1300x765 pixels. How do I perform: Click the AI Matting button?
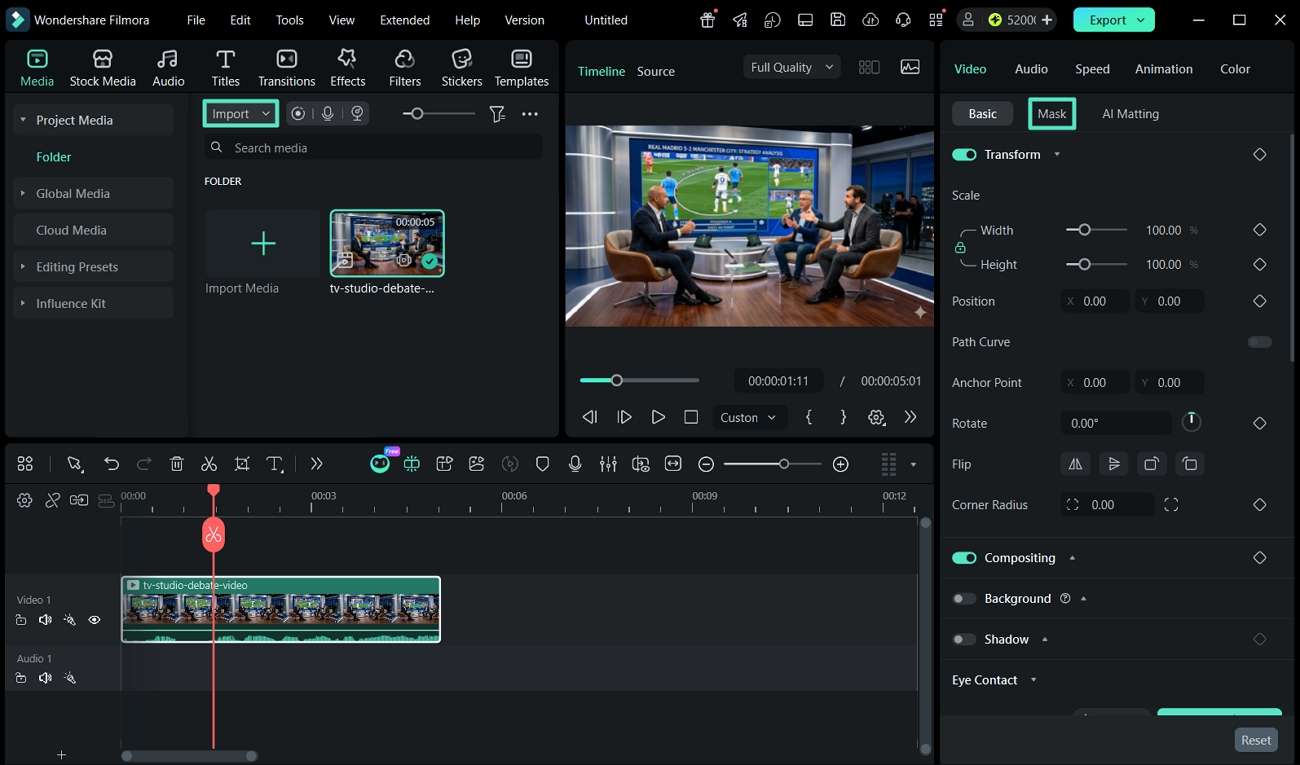[x=1130, y=114]
